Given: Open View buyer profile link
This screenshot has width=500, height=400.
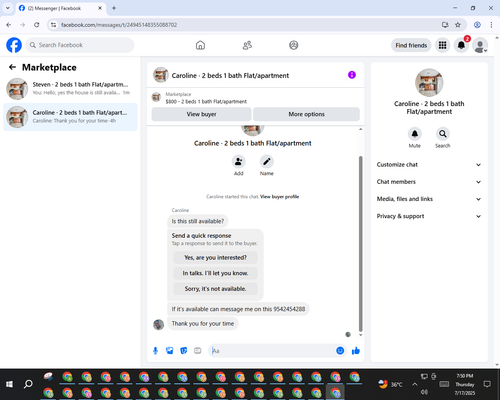Looking at the screenshot, I should tap(279, 197).
